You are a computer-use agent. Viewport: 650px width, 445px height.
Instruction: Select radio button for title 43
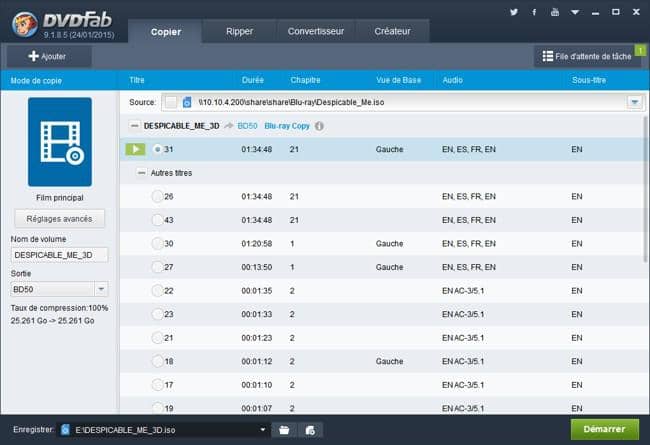(157, 220)
